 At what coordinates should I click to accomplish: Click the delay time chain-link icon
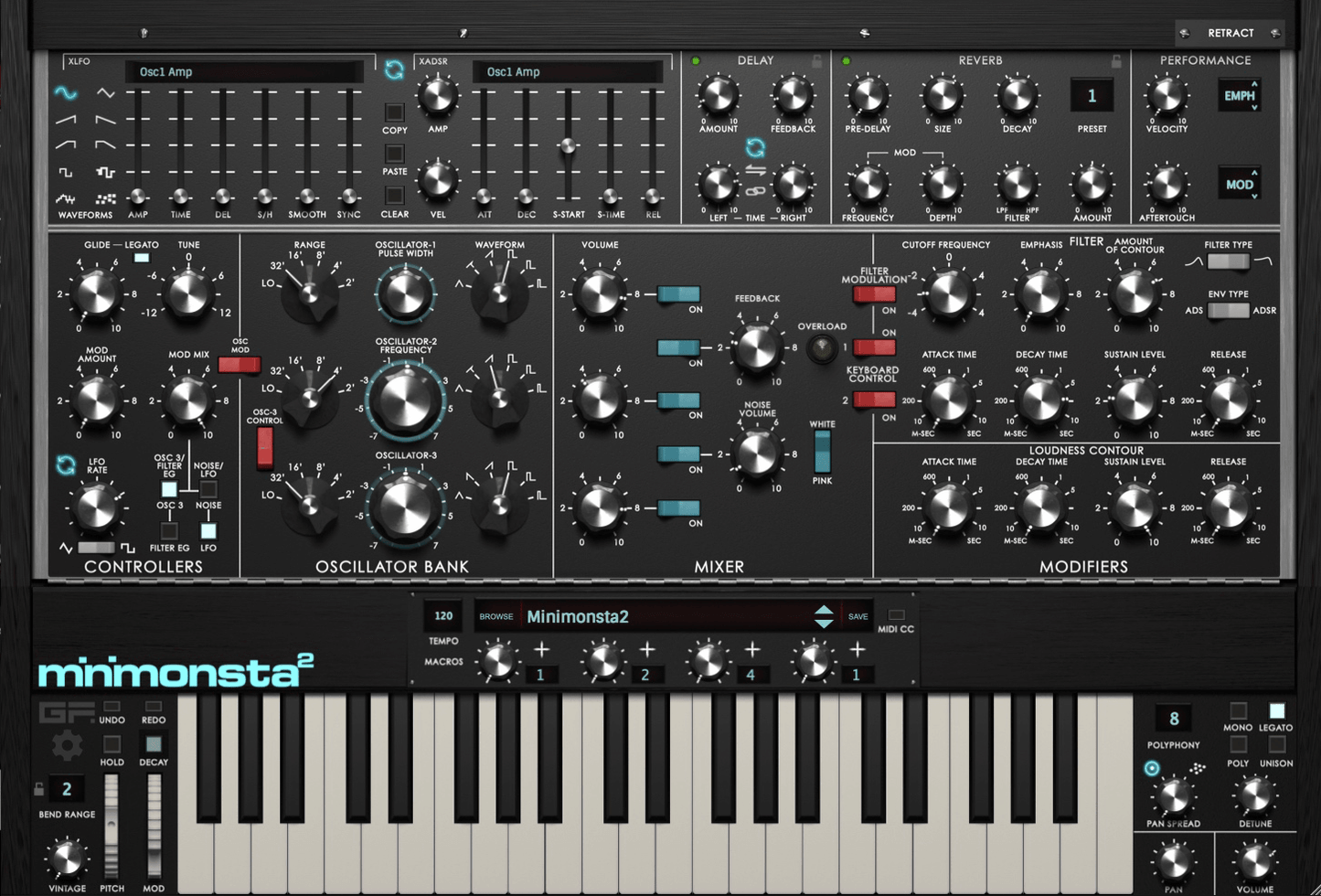pos(755,191)
